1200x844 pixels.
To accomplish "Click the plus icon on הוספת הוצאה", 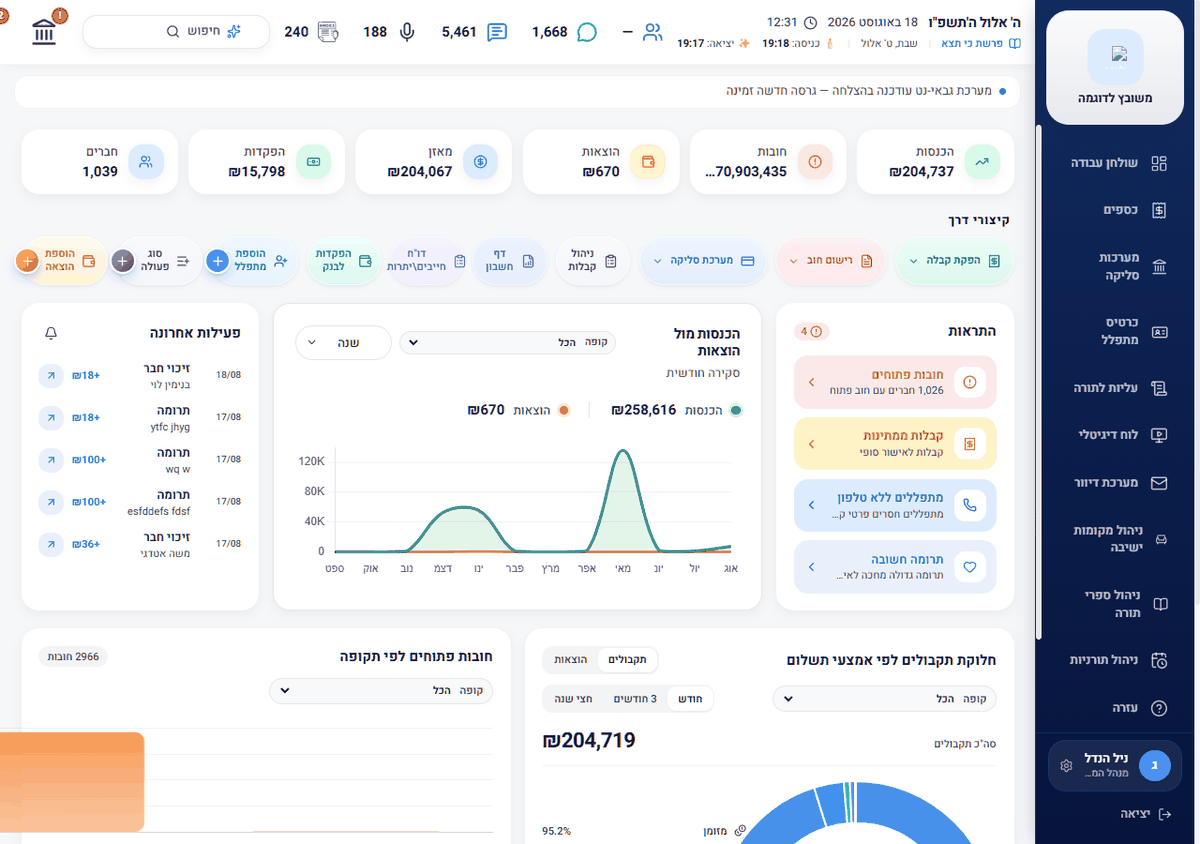I will (27, 262).
